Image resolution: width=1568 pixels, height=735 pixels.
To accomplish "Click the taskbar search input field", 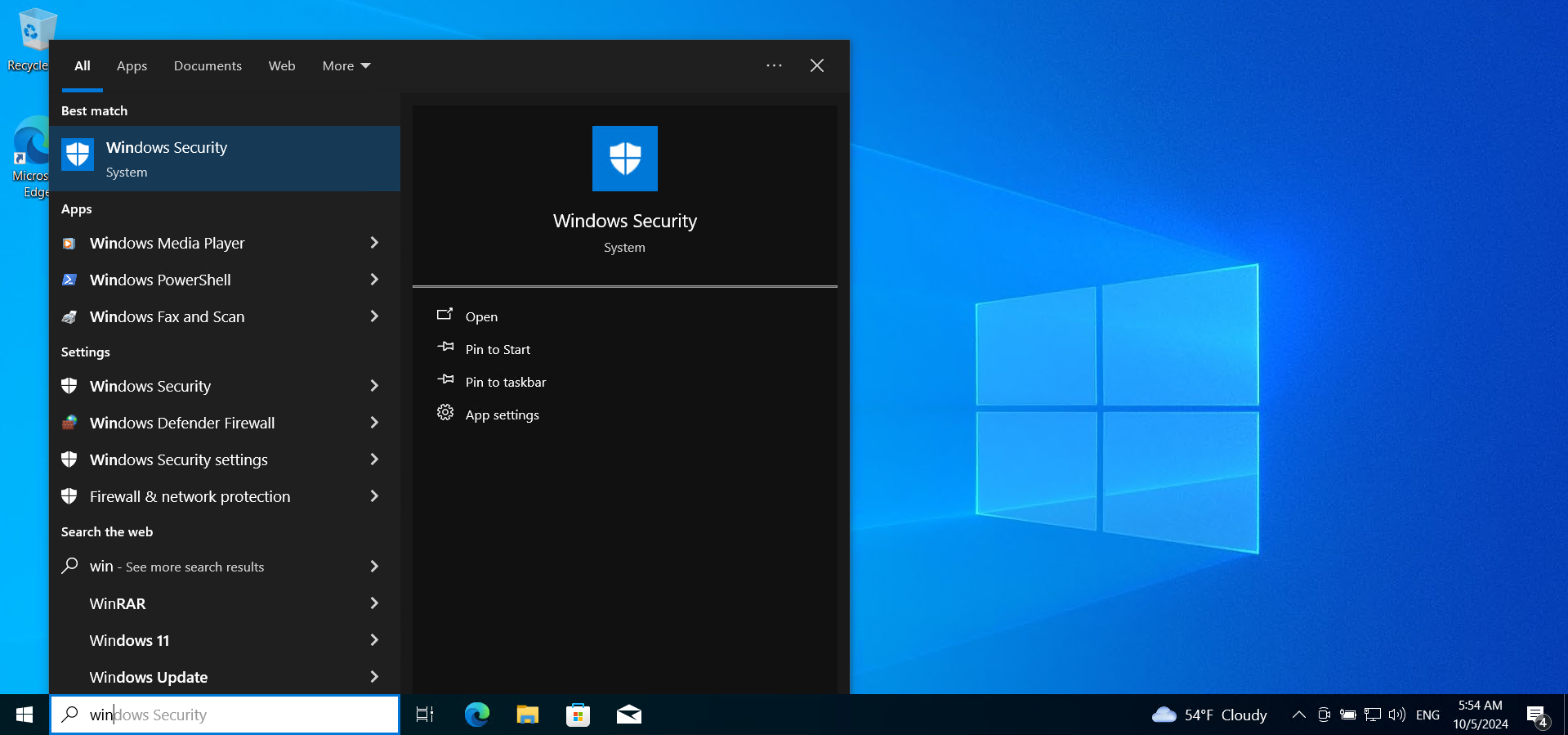I will pos(225,715).
